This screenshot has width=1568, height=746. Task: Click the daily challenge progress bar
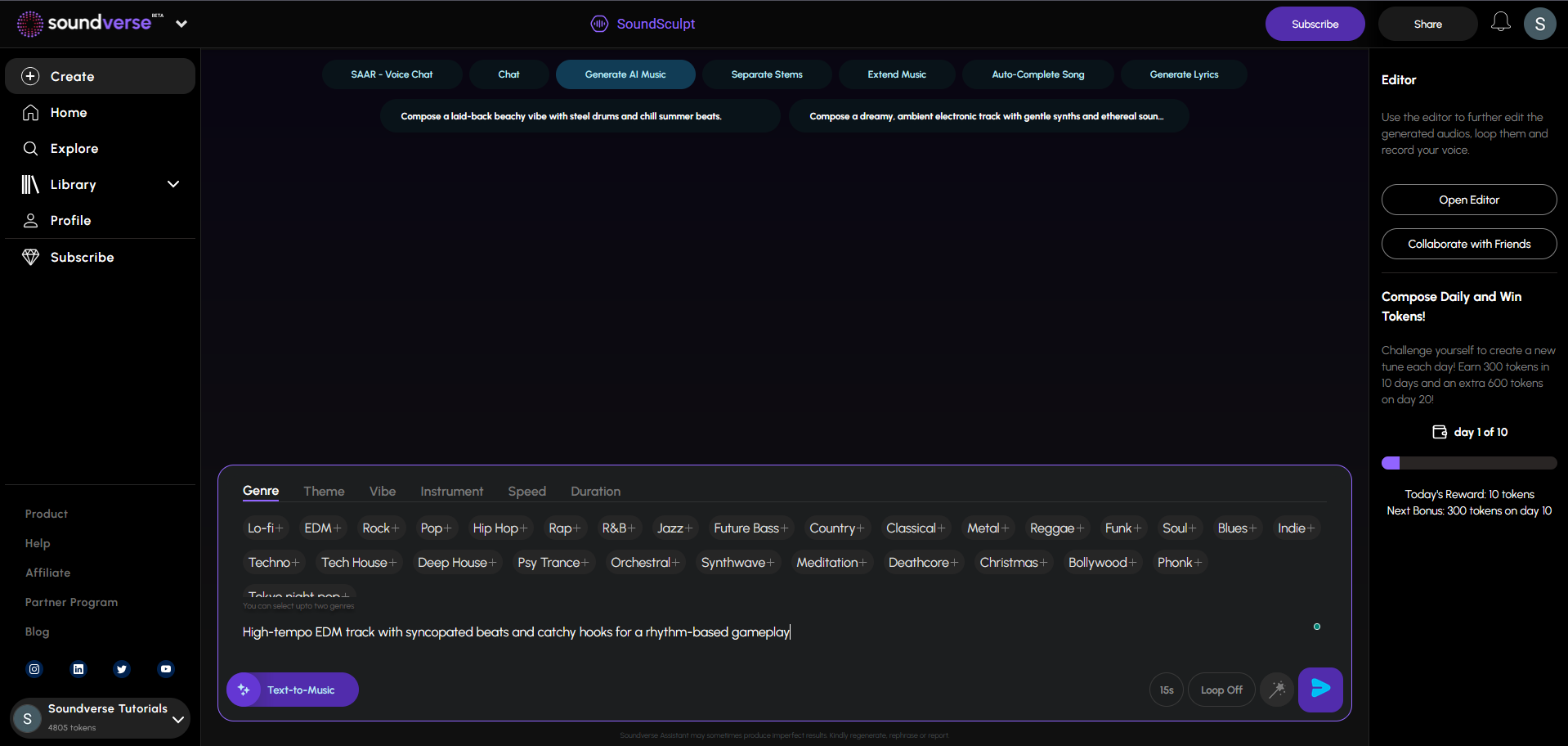point(1469,463)
